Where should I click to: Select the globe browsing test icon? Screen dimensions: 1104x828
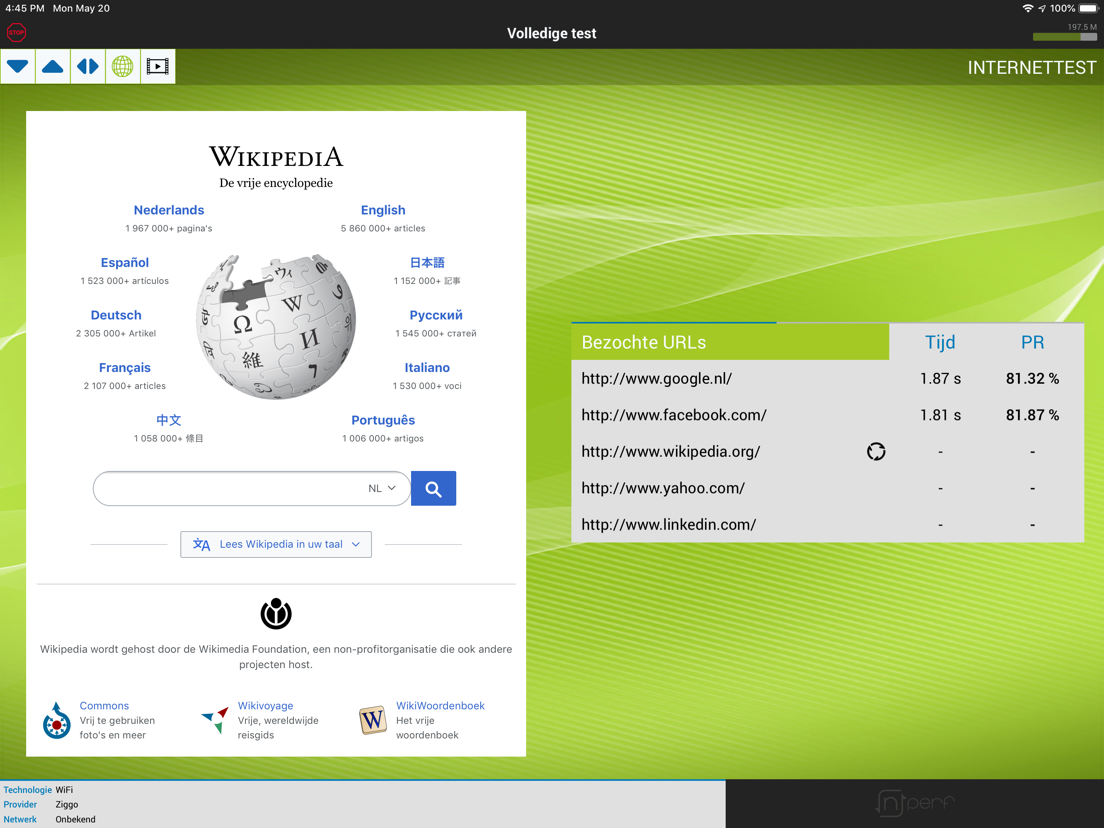[x=123, y=66]
